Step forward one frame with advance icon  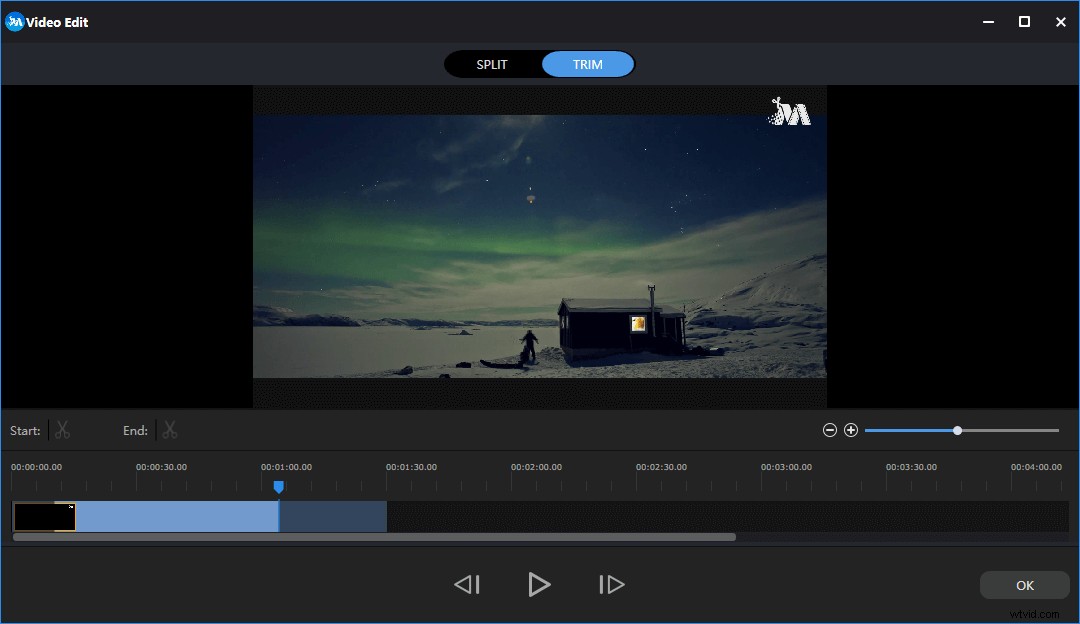point(611,584)
